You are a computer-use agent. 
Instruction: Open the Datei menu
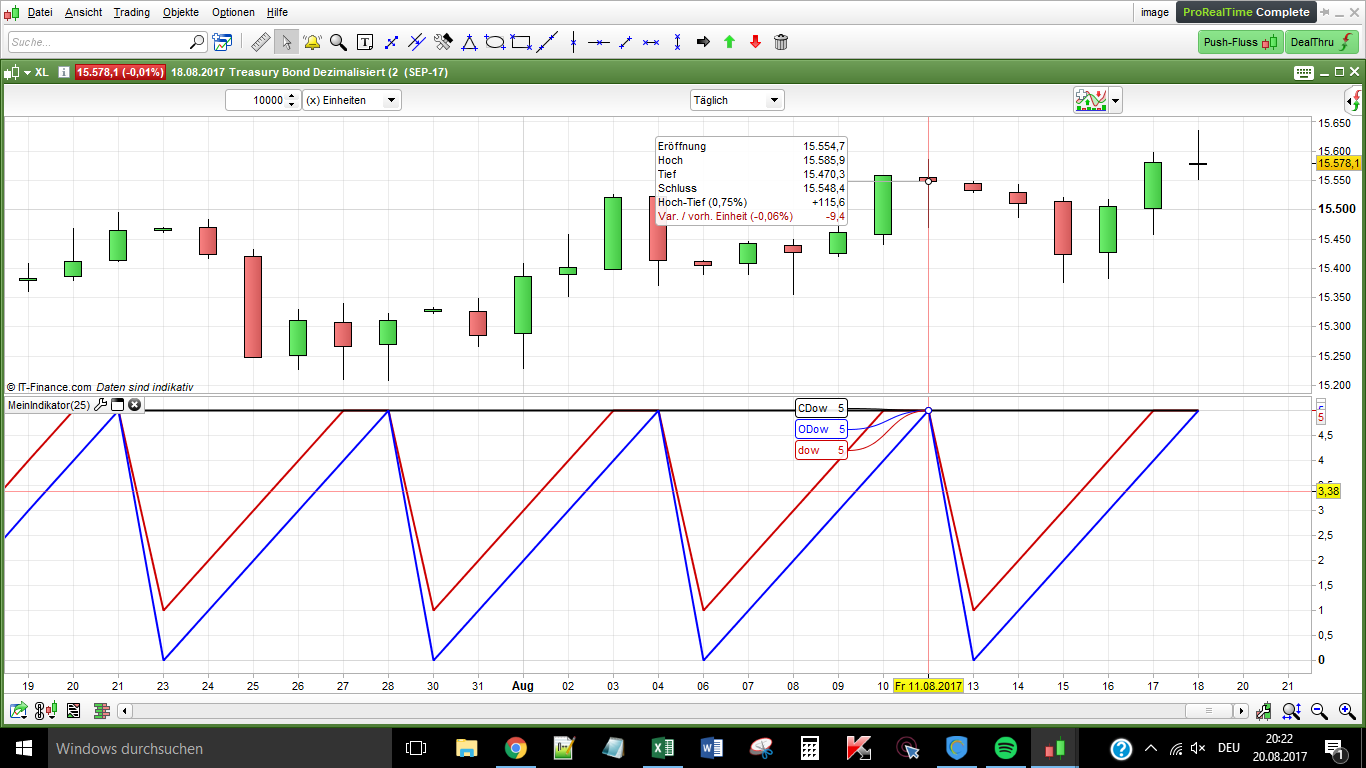coord(40,12)
